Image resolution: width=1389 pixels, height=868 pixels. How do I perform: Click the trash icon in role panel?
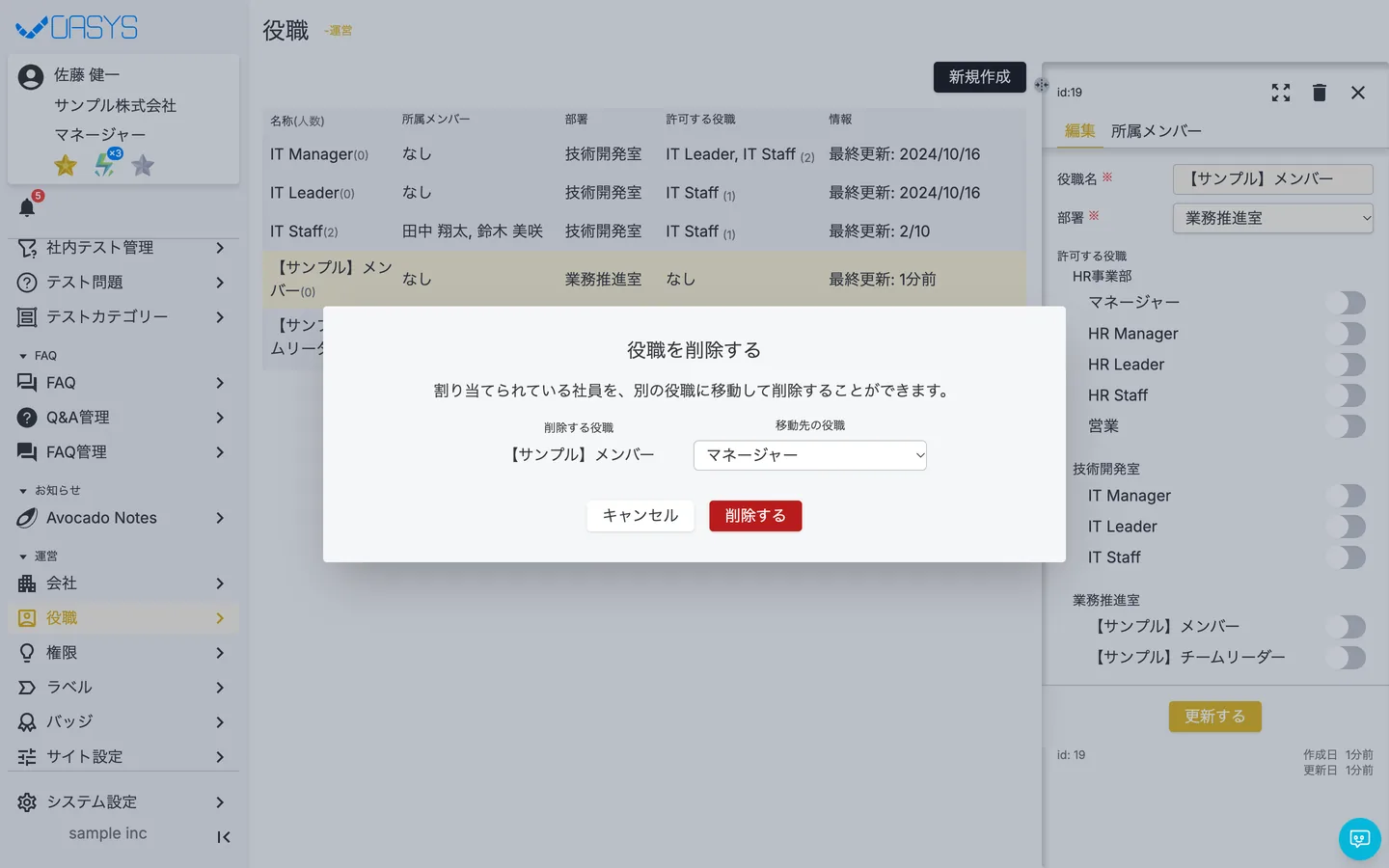1320,93
